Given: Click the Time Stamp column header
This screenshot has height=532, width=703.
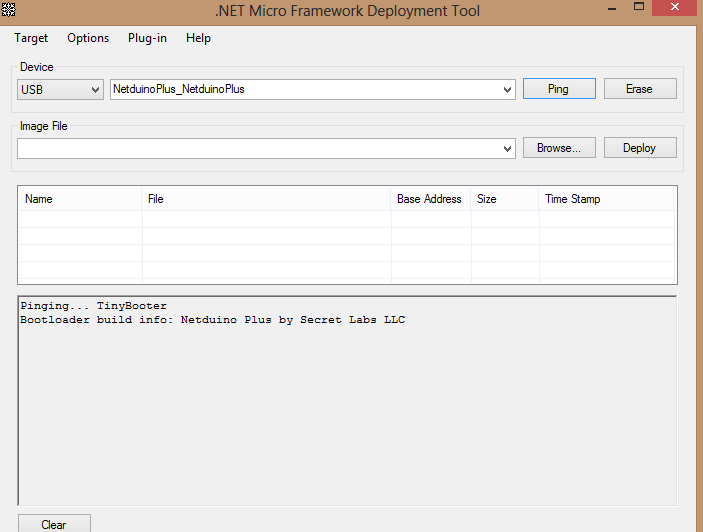Looking at the screenshot, I should coord(606,199).
